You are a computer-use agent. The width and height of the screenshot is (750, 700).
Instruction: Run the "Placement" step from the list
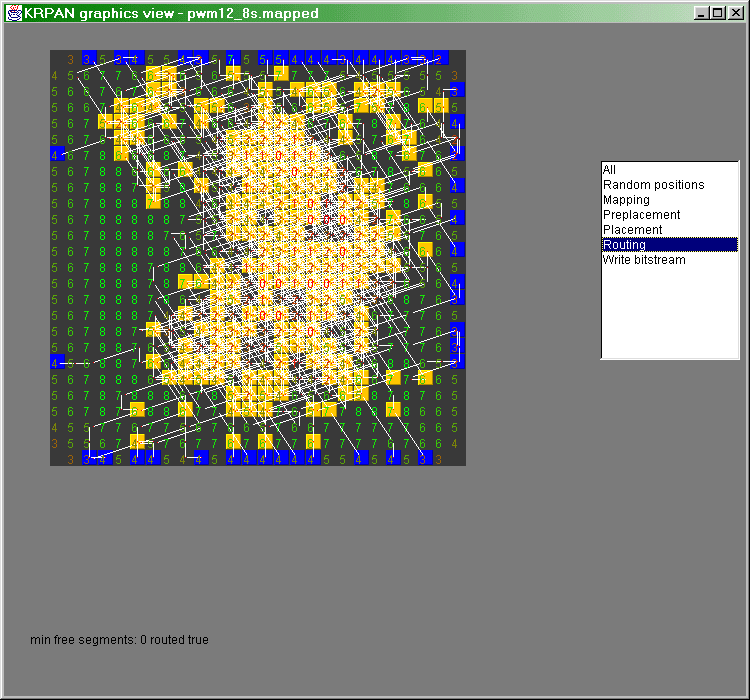tap(632, 230)
